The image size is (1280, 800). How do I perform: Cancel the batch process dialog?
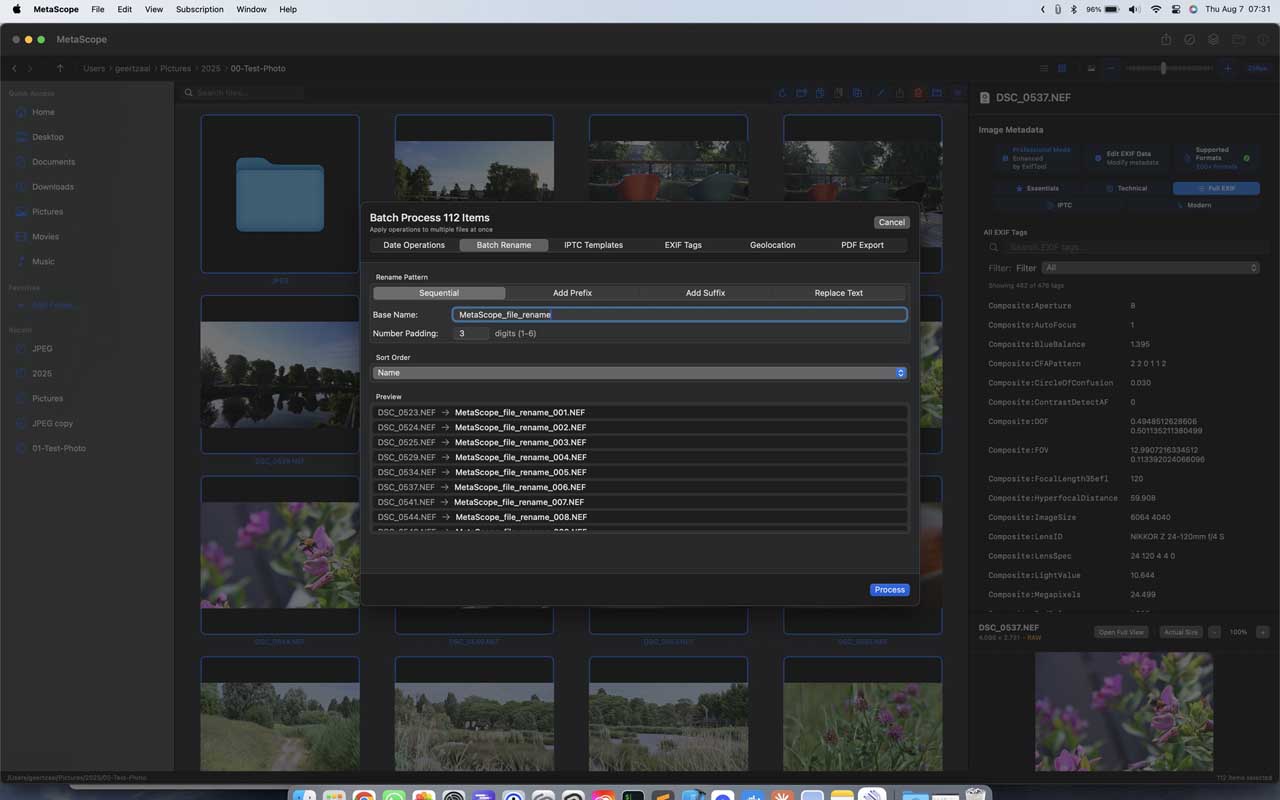[891, 222]
